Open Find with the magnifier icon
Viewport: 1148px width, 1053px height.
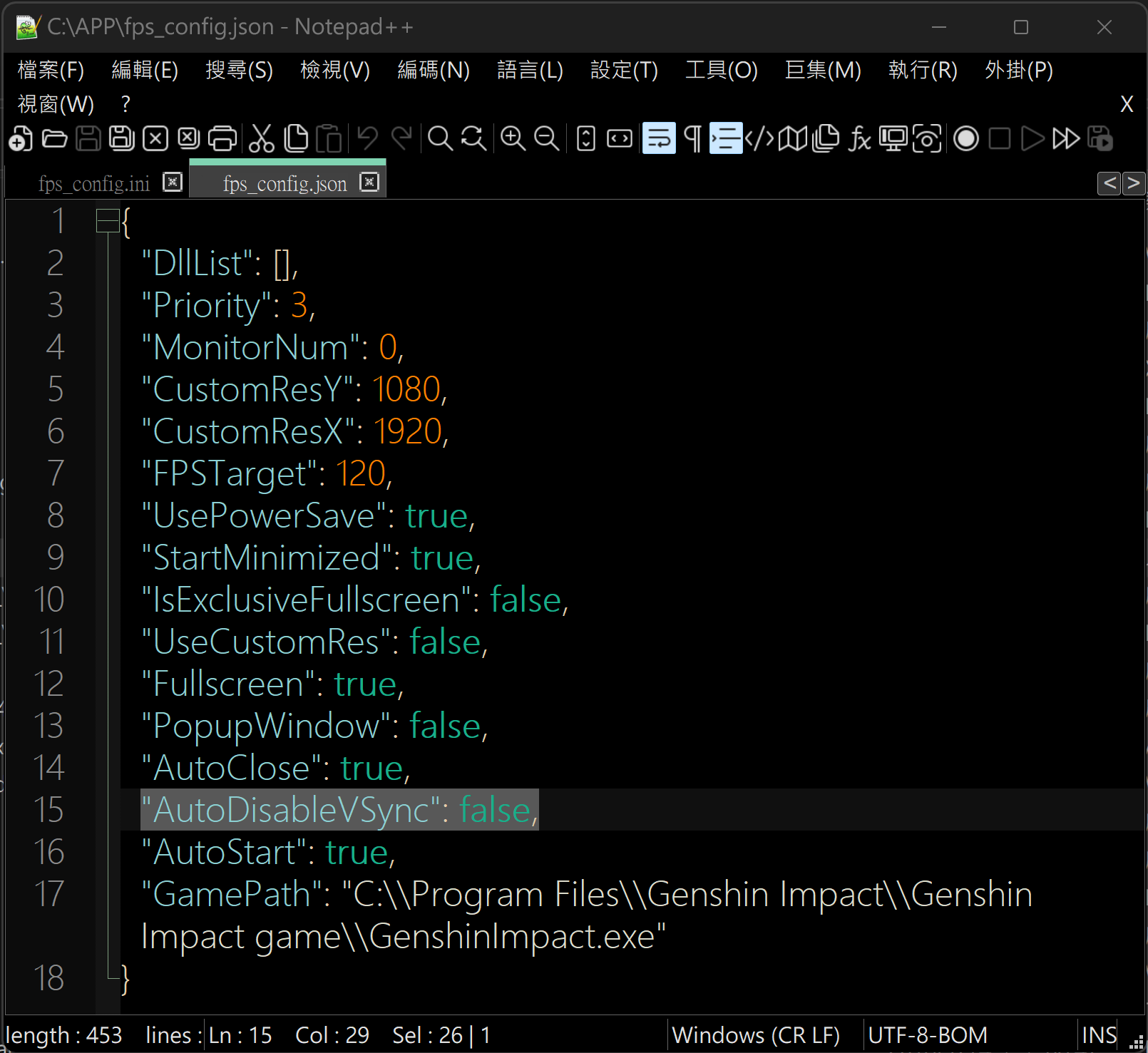click(x=440, y=138)
